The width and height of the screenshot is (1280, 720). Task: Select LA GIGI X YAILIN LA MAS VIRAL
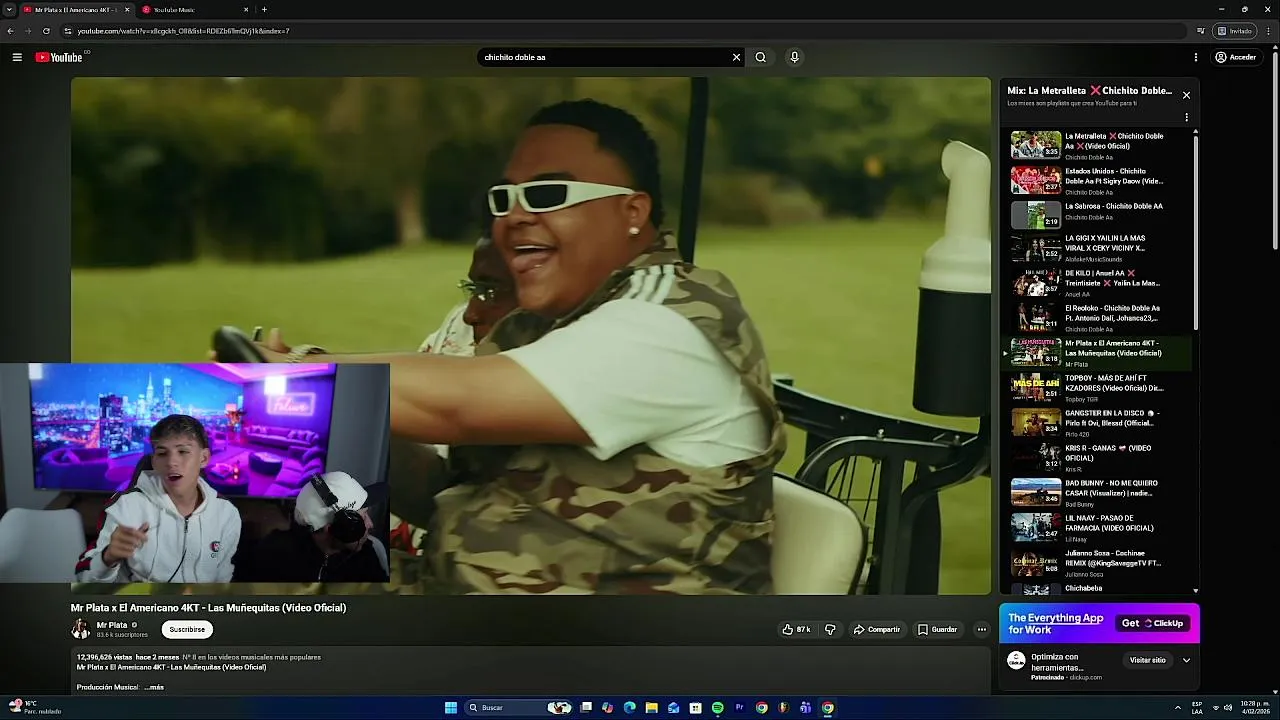pos(1100,249)
